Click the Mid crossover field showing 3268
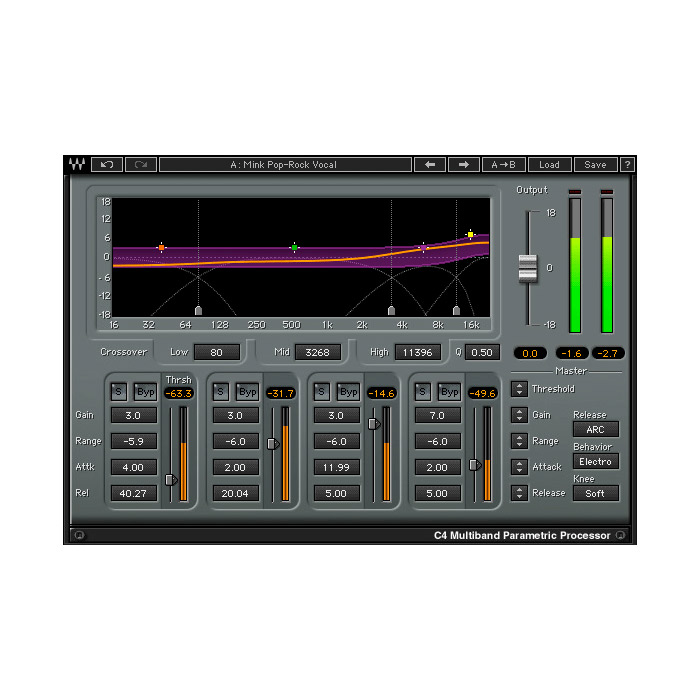The width and height of the screenshot is (700, 700). point(318,352)
